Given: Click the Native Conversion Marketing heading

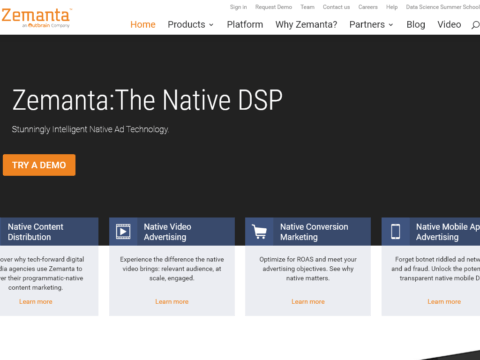Looking at the screenshot, I should pyautogui.click(x=314, y=232).
